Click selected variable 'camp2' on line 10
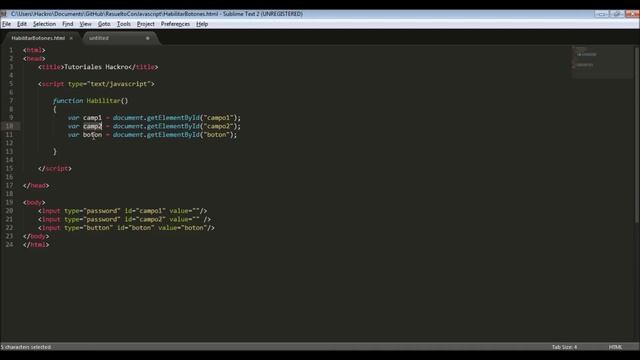Image resolution: width=640 pixels, height=360 pixels. click(92, 126)
